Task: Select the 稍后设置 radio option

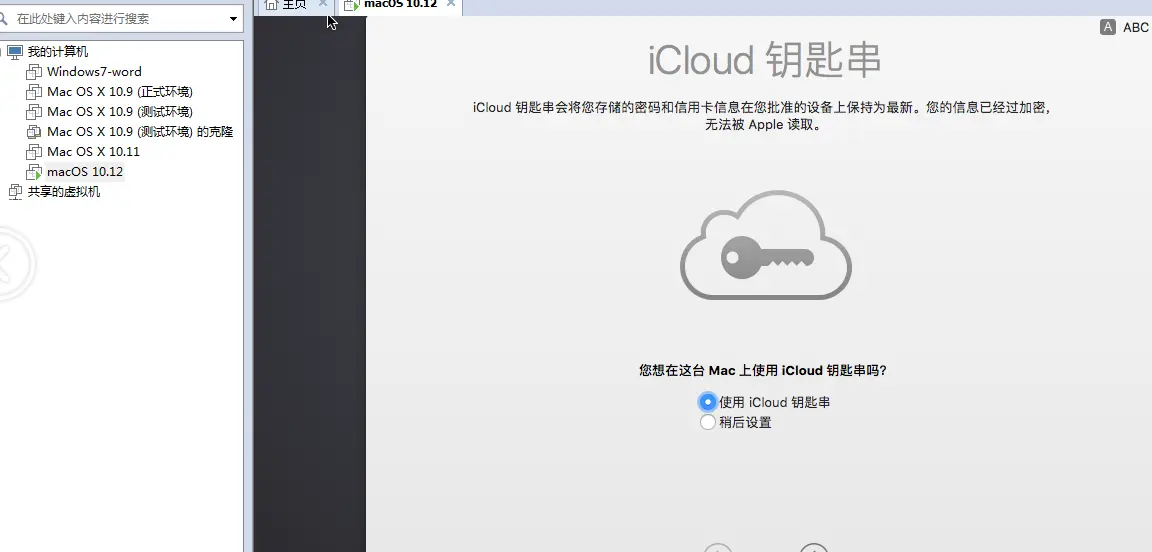Action: click(x=707, y=422)
